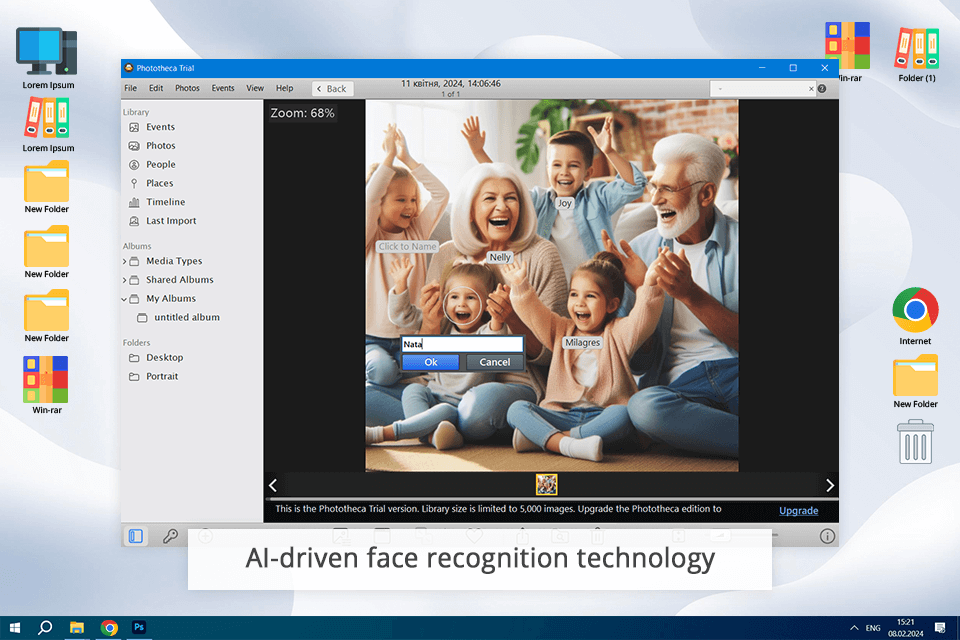Viewport: 960px width, 640px height.
Task: Open the Lorem Ipsum computer desktop icon
Action: pyautogui.click(x=48, y=59)
